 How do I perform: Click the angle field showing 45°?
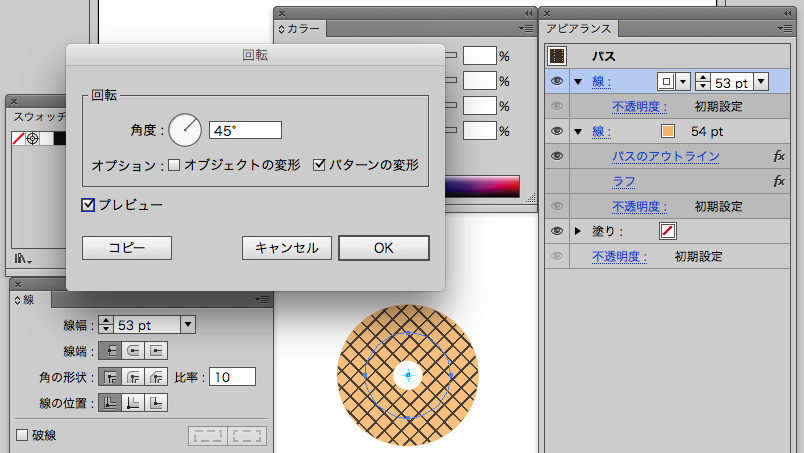(245, 130)
